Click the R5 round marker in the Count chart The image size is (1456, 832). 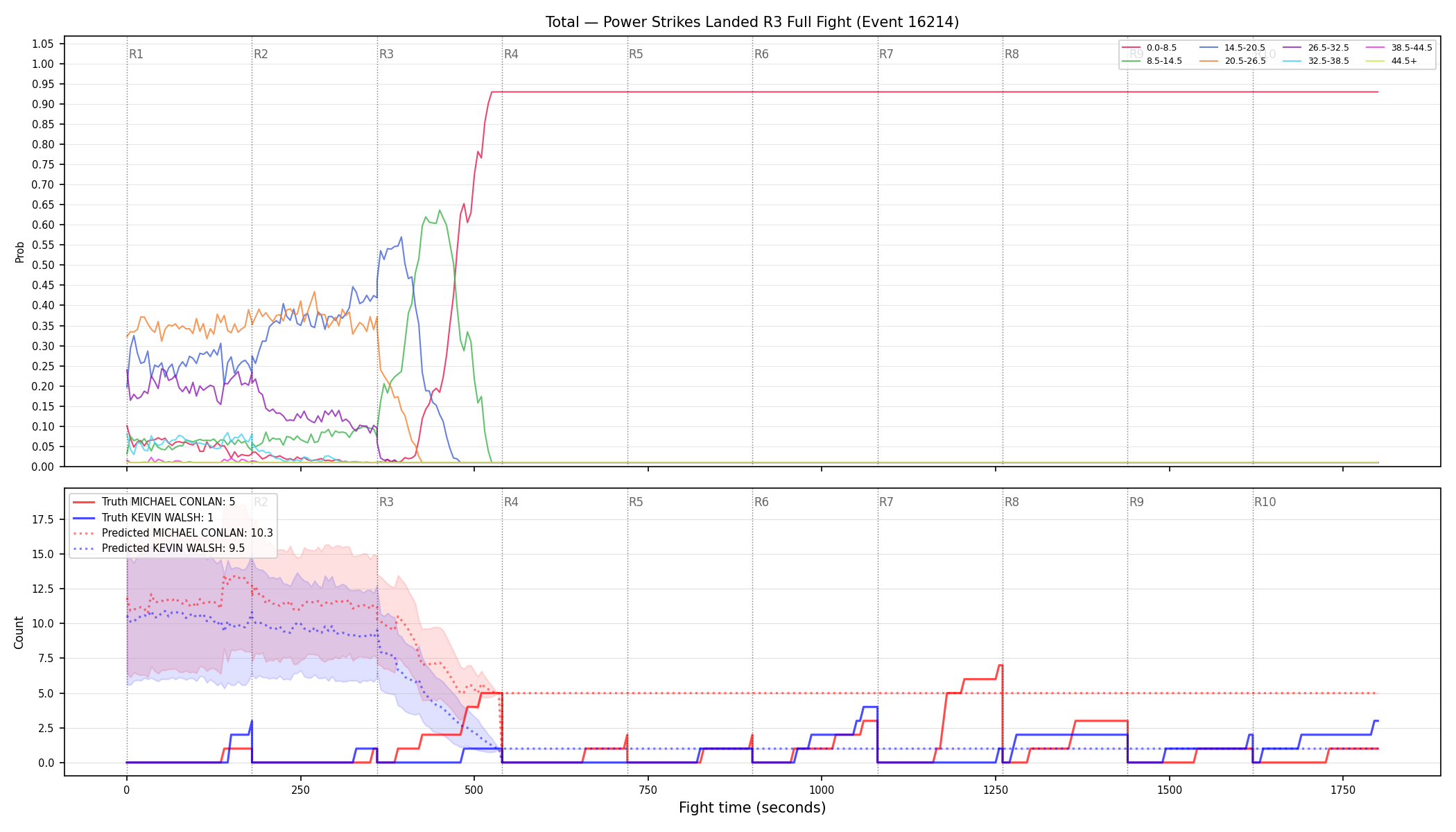[x=636, y=502]
